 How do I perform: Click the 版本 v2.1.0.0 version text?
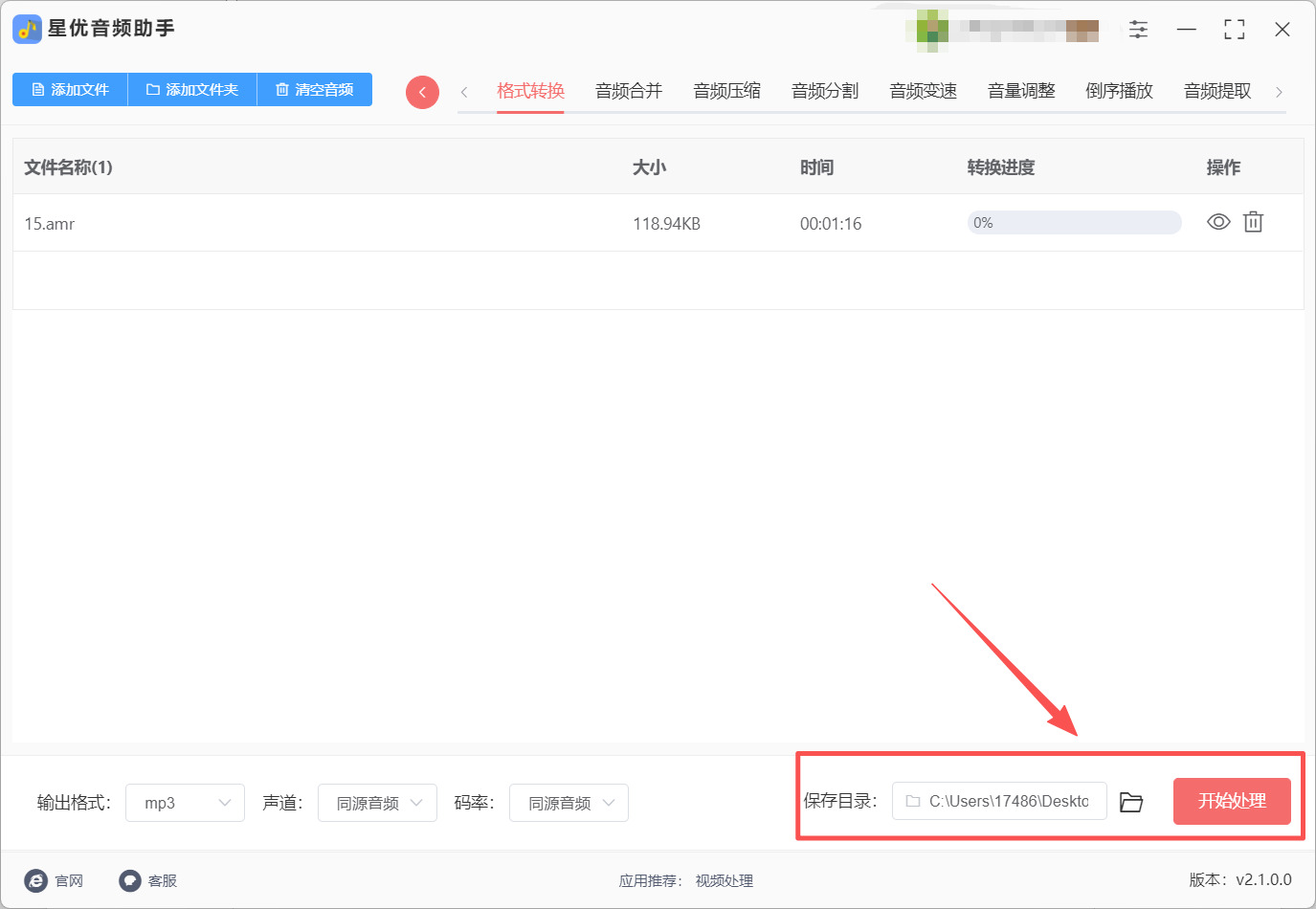(x=1240, y=879)
